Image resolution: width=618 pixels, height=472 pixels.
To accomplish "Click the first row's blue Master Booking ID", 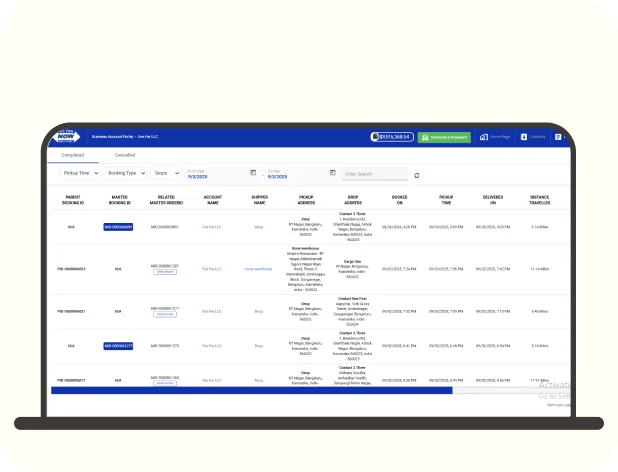I will tap(118, 227).
